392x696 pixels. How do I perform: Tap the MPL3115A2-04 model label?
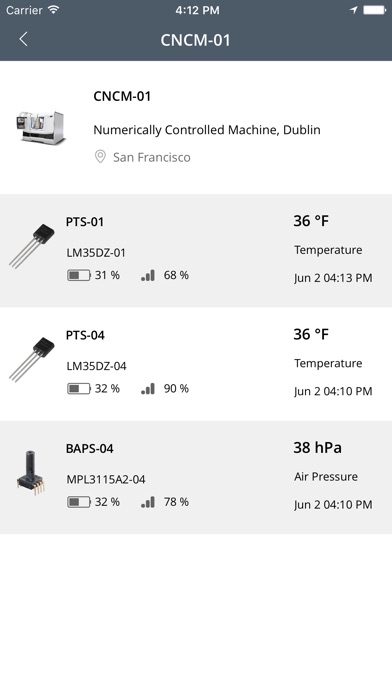(x=106, y=479)
